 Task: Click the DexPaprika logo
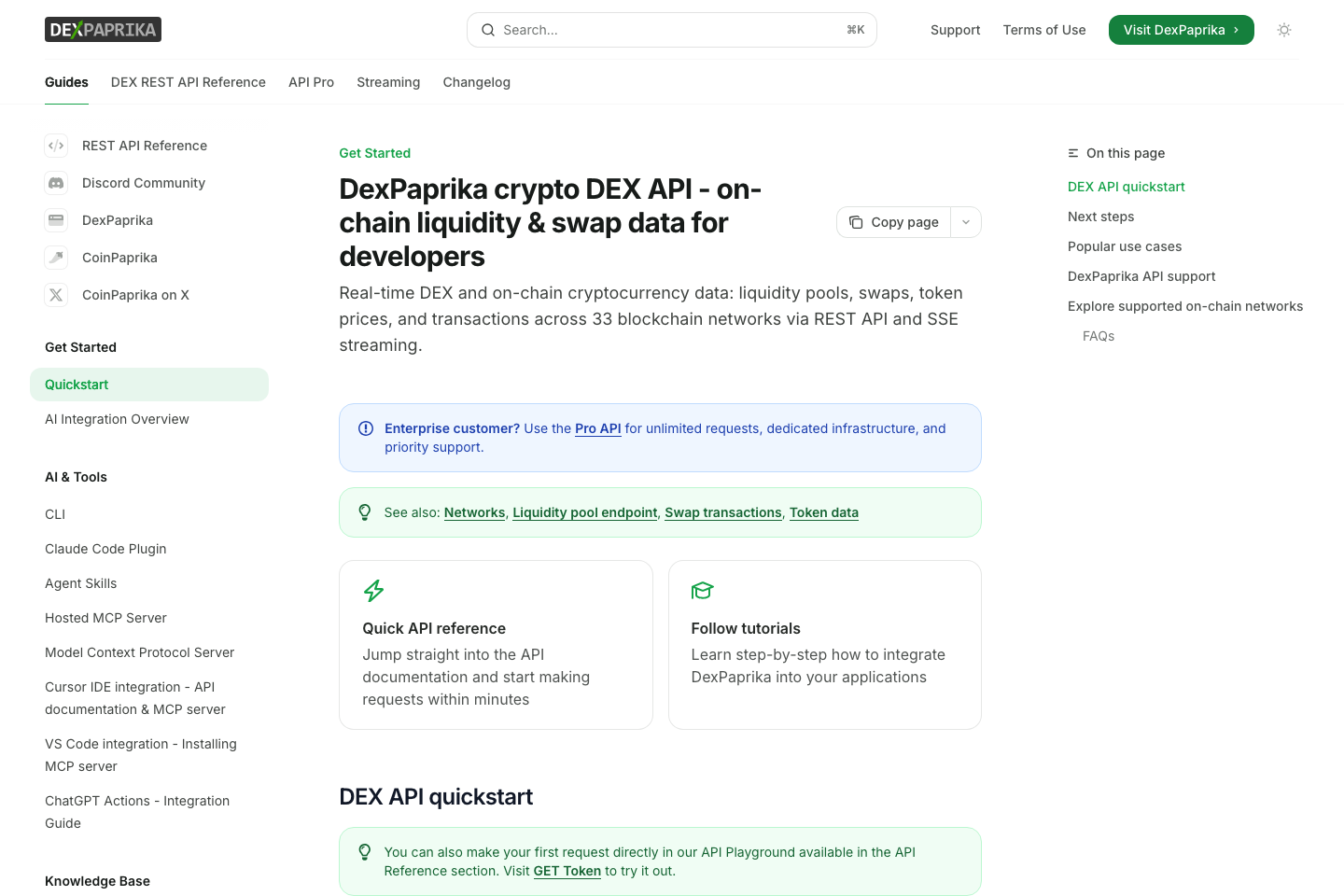[103, 29]
